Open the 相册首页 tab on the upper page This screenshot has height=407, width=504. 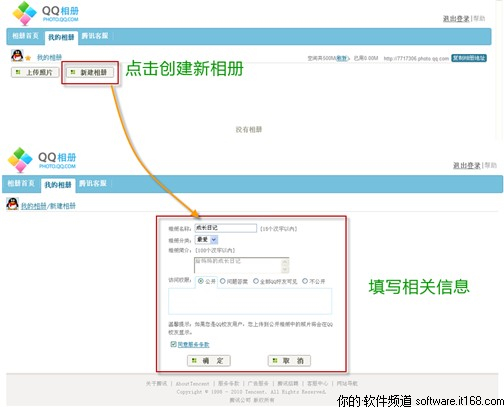(25, 36)
